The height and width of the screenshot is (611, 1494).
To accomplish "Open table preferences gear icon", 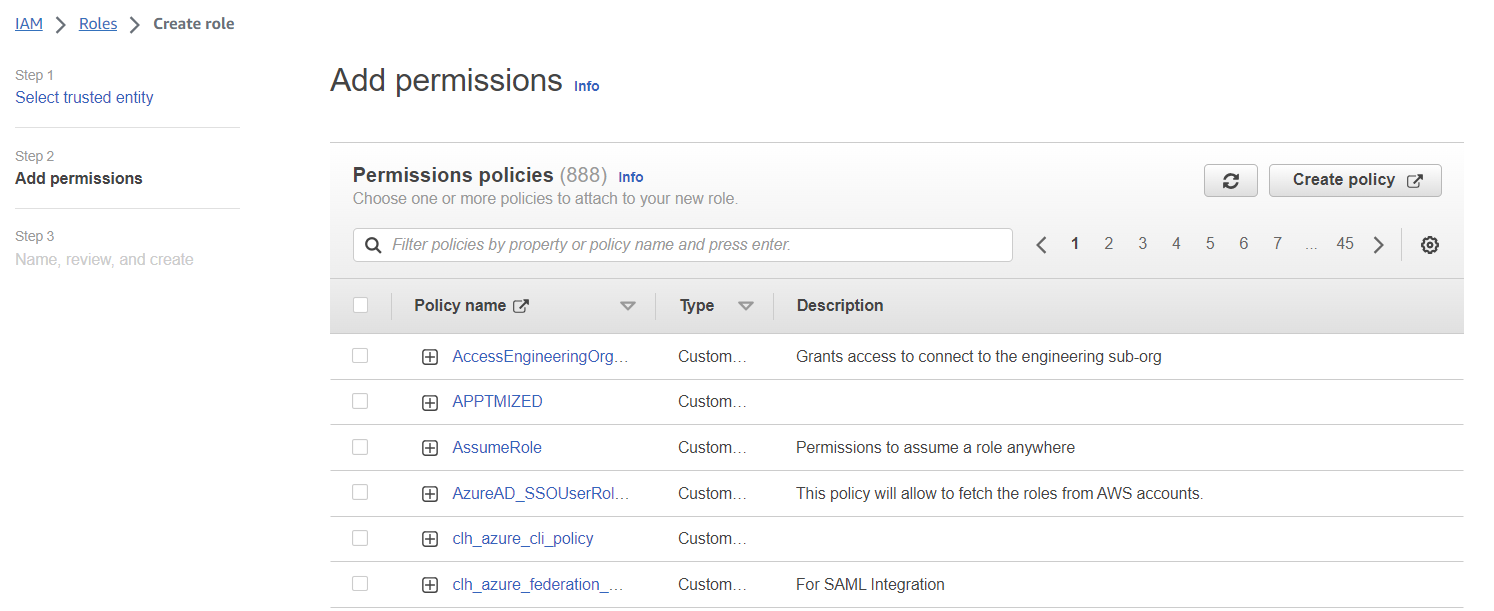I will point(1429,245).
